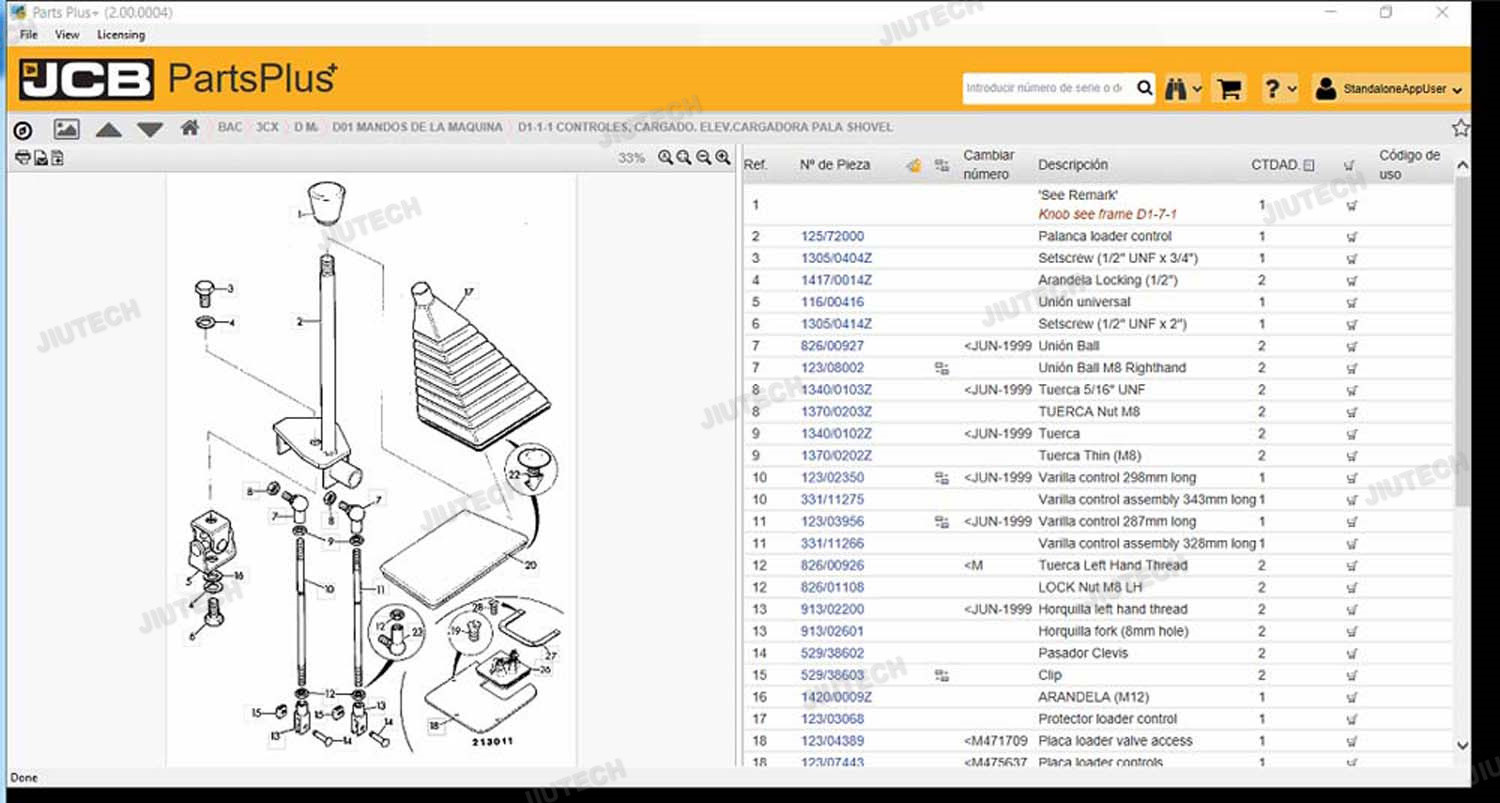1500x803 pixels.
Task: Click the home icon in breadcrumb bar
Action: pyautogui.click(x=189, y=128)
